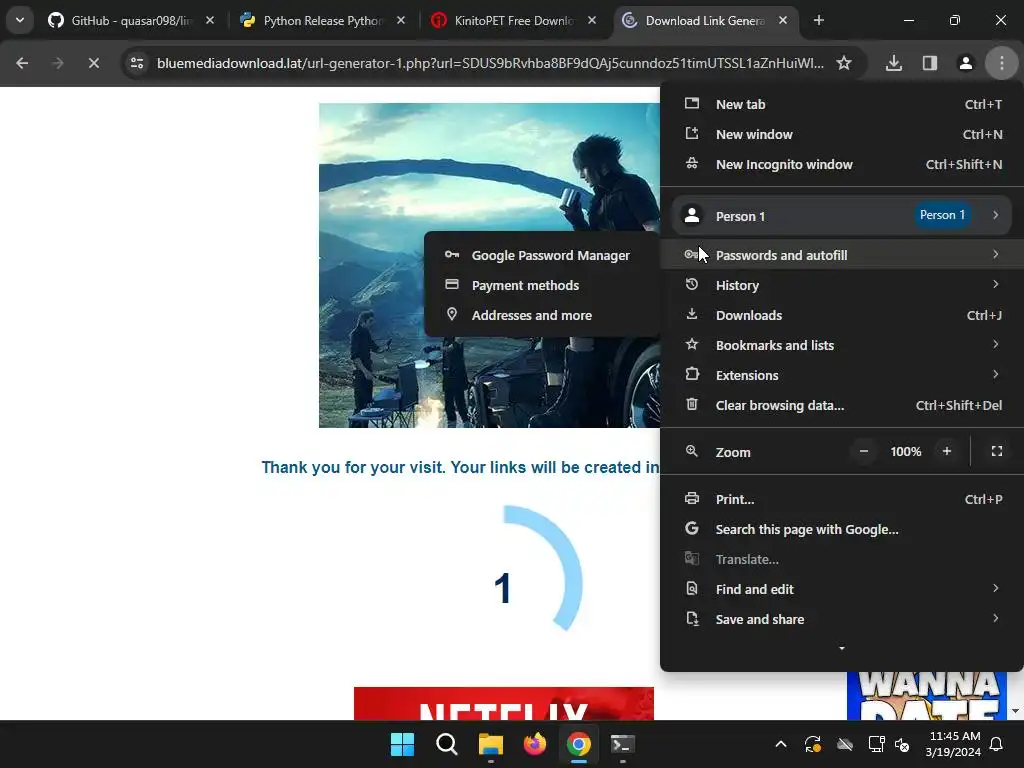
Task: Open Firefox from the taskbar
Action: coord(535,744)
